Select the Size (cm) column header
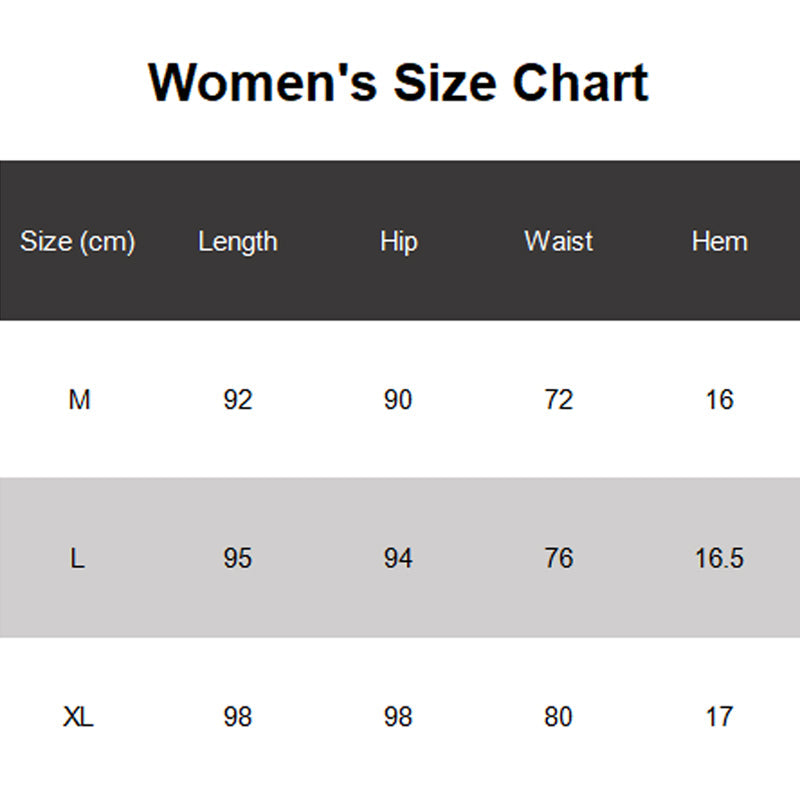This screenshot has width=800, height=796. point(78,241)
